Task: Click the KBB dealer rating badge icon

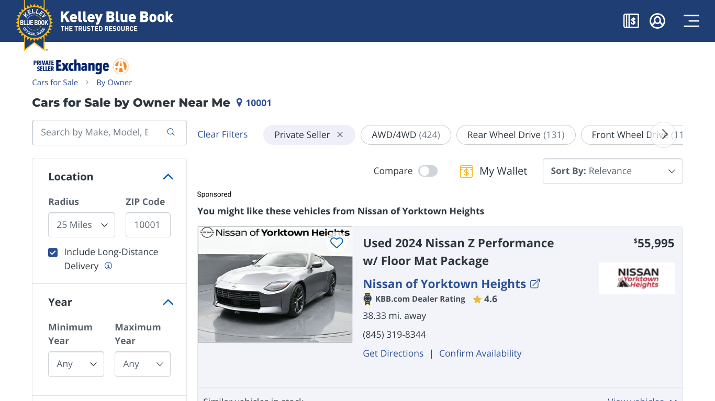Action: [368, 299]
